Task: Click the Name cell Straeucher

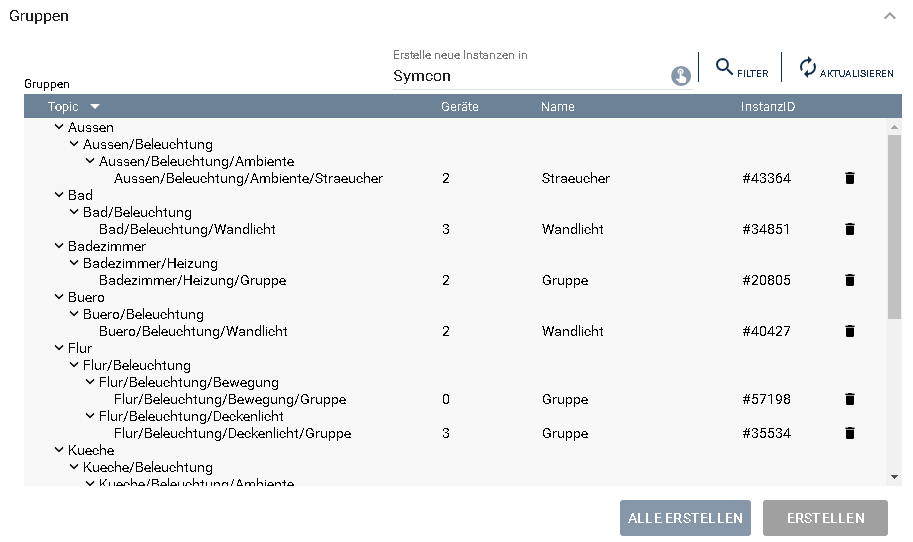Action: [x=575, y=178]
